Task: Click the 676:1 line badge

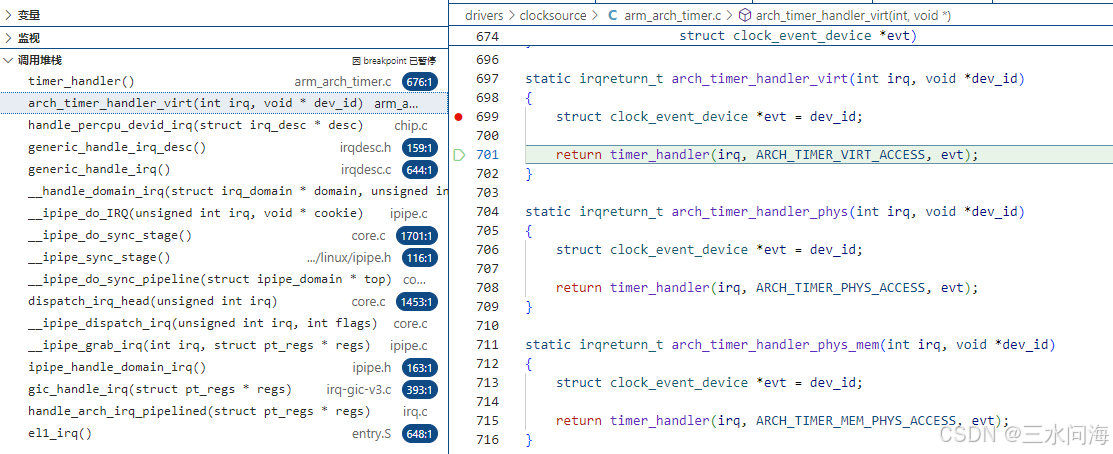Action: coord(420,82)
